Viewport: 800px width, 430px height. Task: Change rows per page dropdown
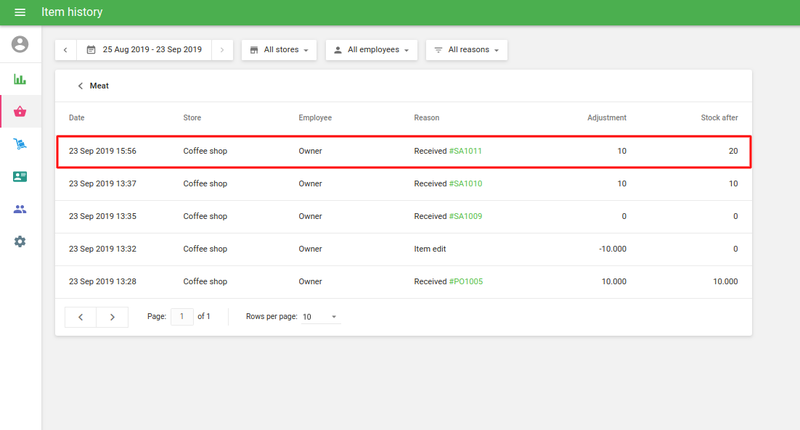click(320, 317)
